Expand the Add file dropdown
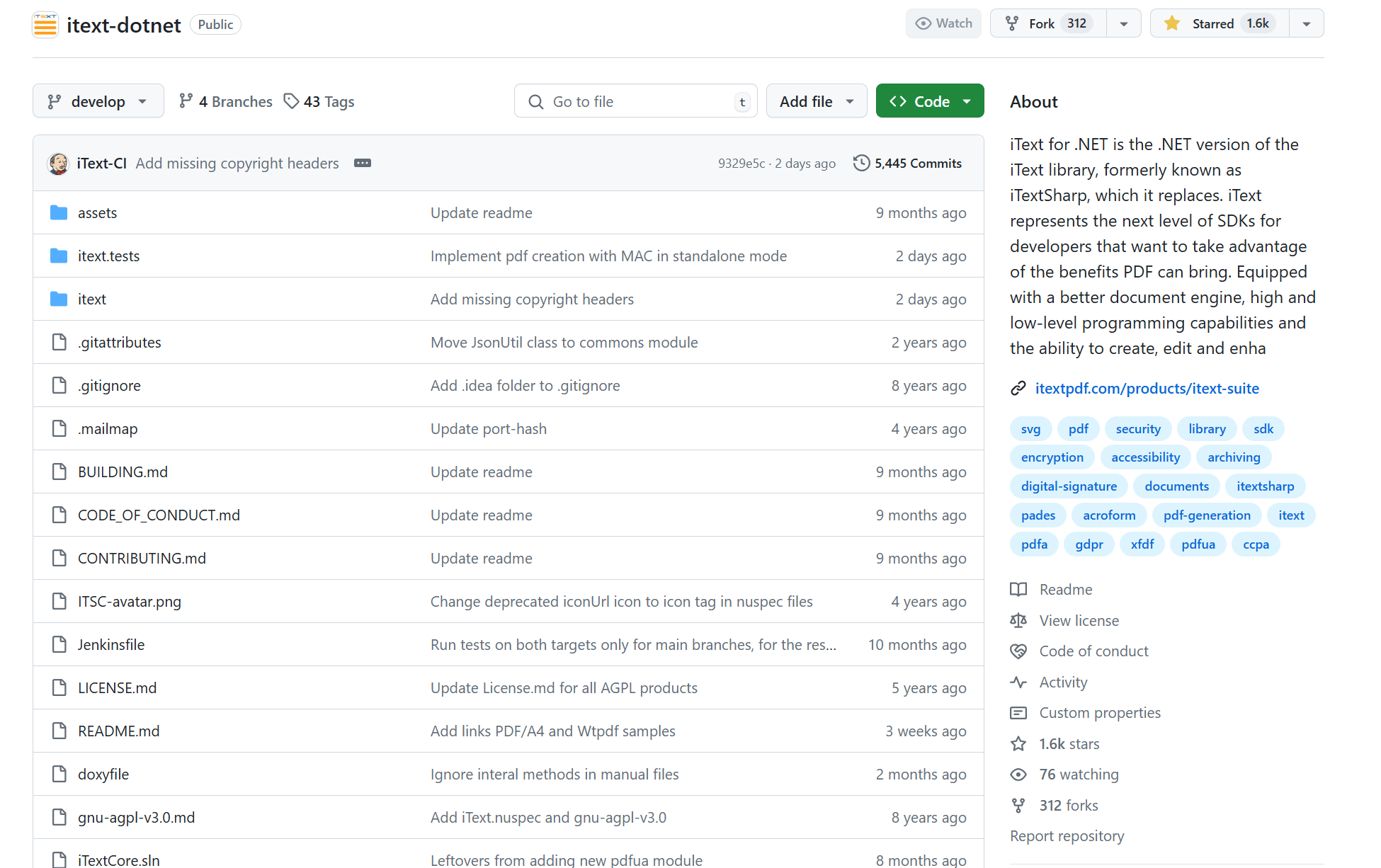Screen dimensions: 1381x868 coord(816,101)
